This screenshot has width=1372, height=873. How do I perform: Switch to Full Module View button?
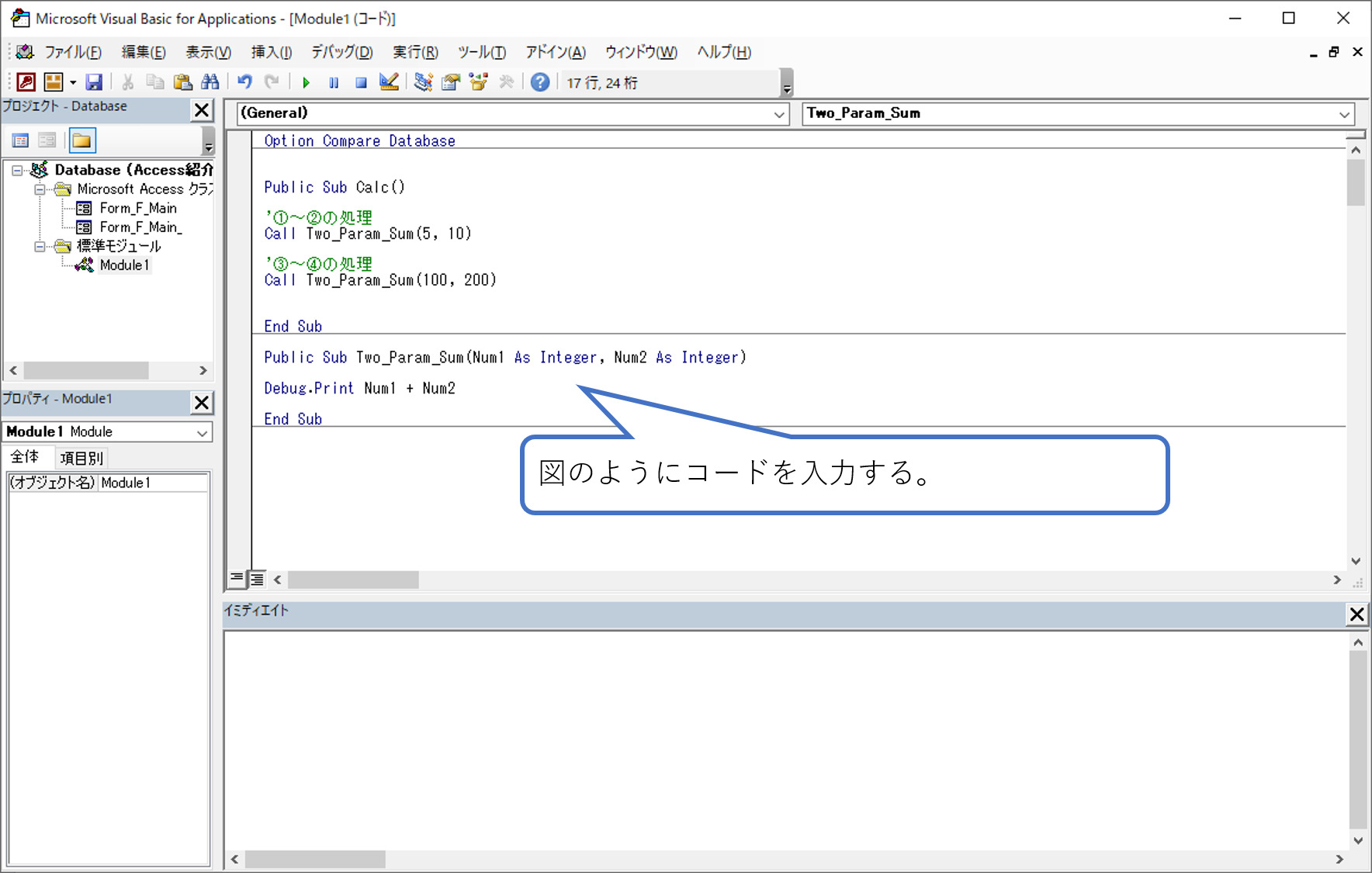(x=257, y=579)
